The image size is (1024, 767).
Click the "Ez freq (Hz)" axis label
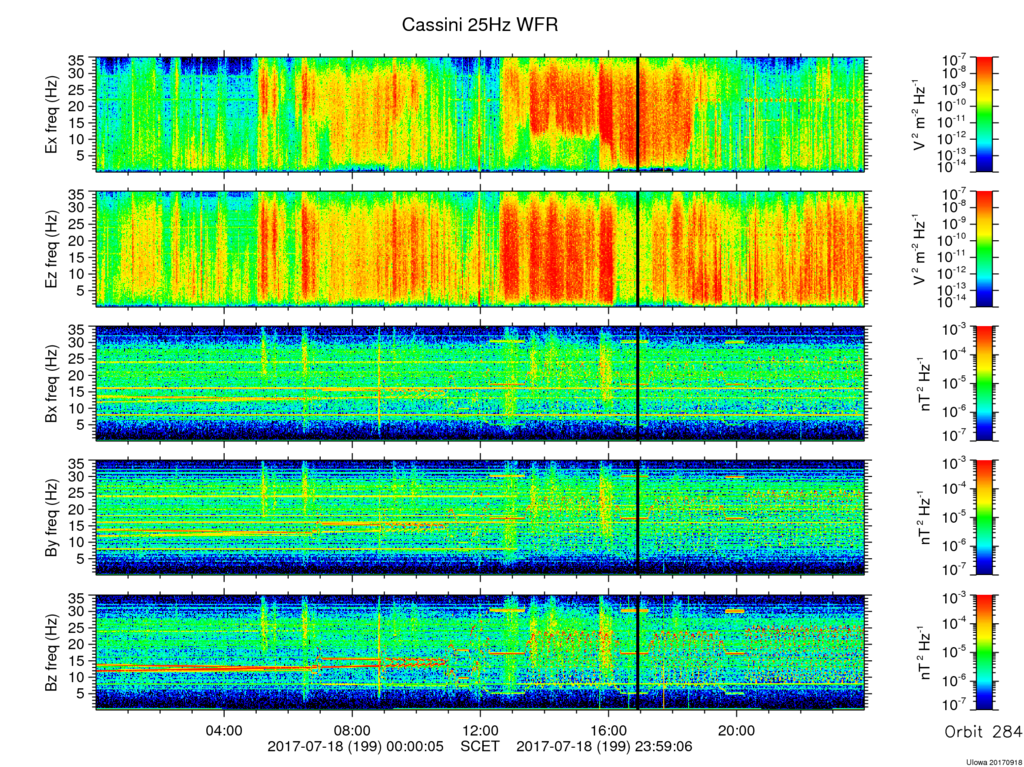(x=52, y=249)
